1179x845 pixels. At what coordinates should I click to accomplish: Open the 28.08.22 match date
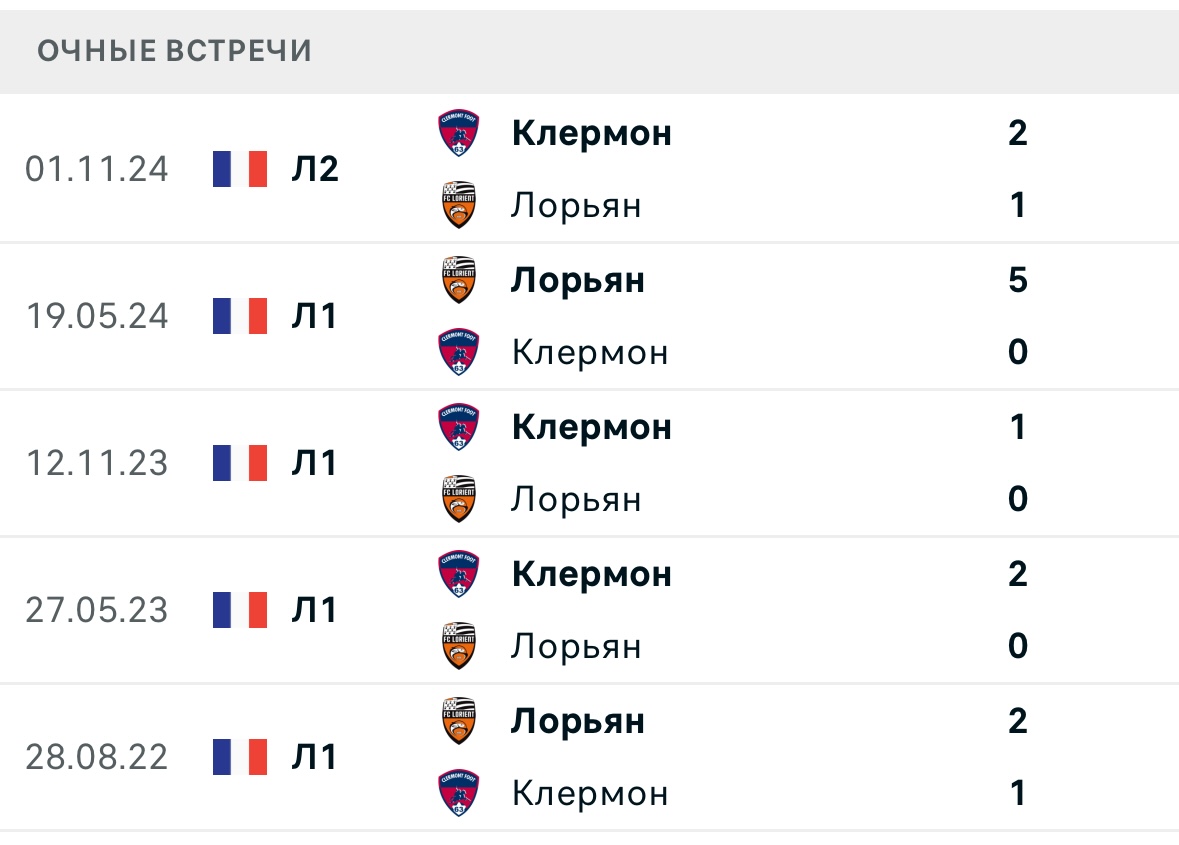coord(97,757)
